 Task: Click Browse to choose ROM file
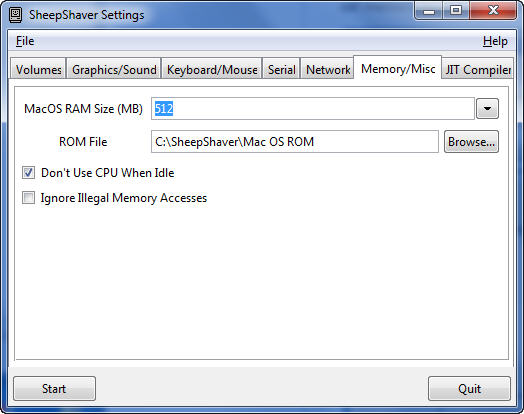point(471,142)
